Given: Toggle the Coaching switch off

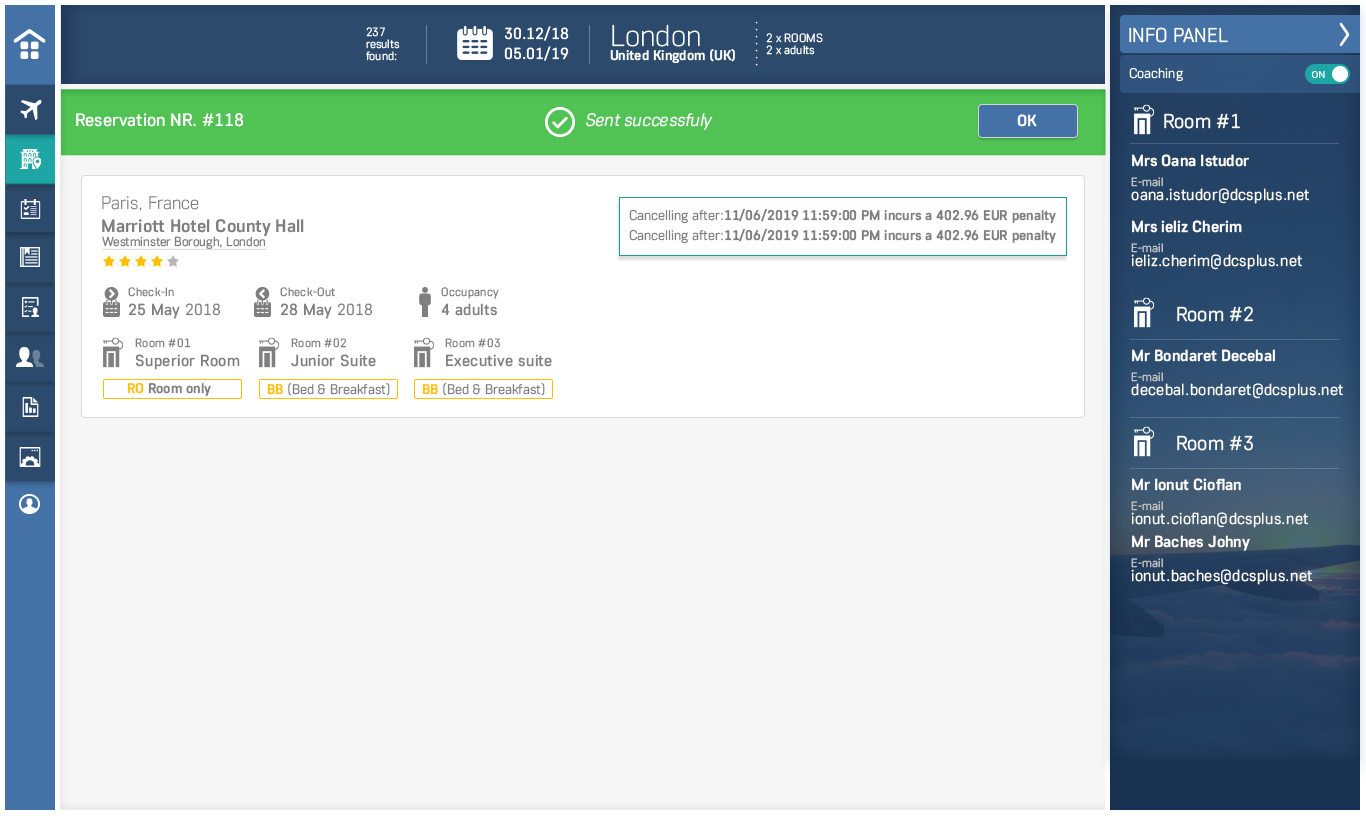Looking at the screenshot, I should [x=1327, y=74].
